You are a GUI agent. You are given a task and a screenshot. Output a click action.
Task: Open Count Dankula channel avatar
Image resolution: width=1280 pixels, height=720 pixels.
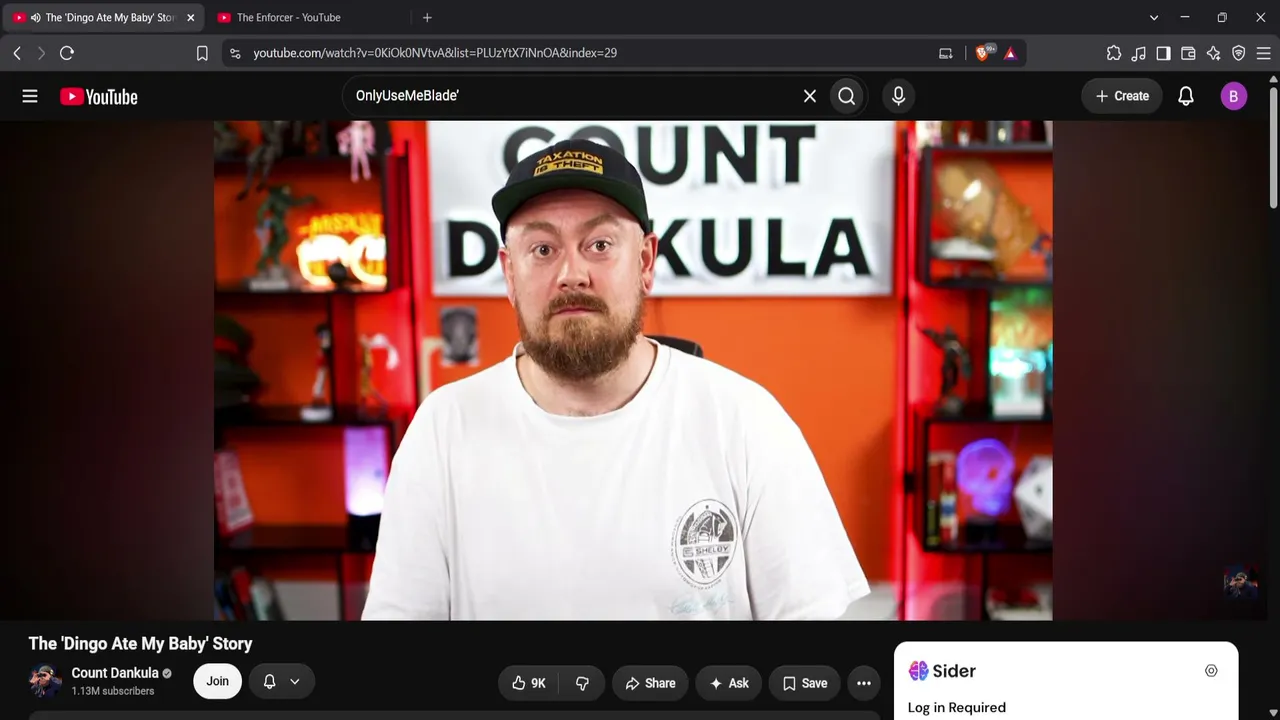coord(45,681)
